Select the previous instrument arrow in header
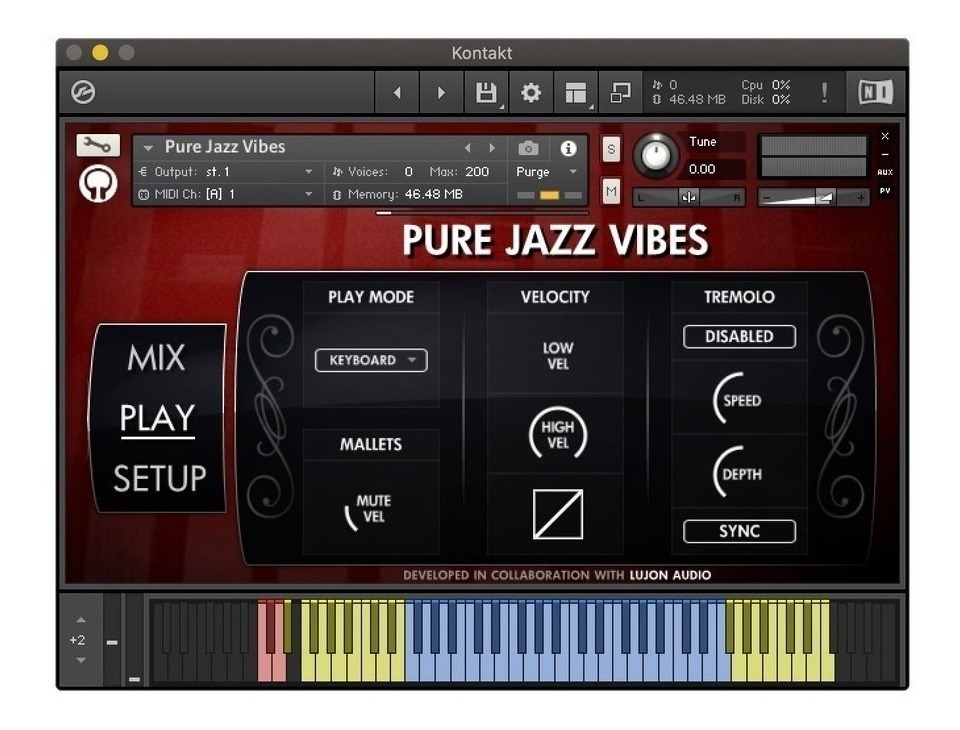Screen dimensions: 960x730 pos(468,148)
